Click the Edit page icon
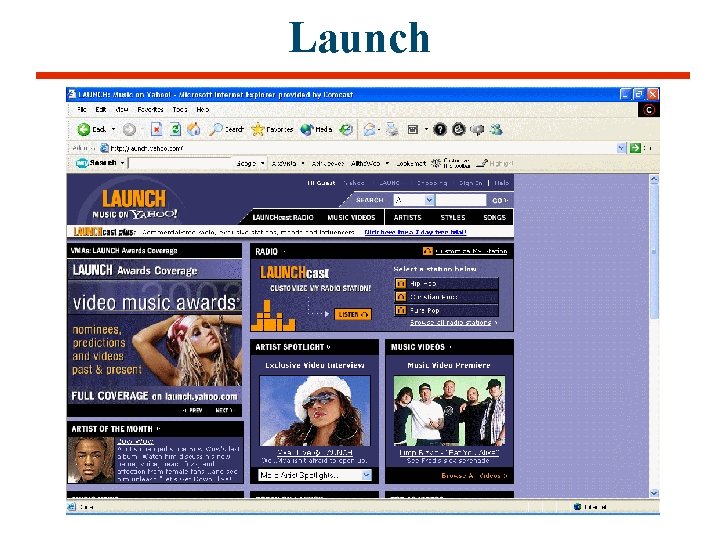720x540 pixels. pyautogui.click(x=413, y=129)
